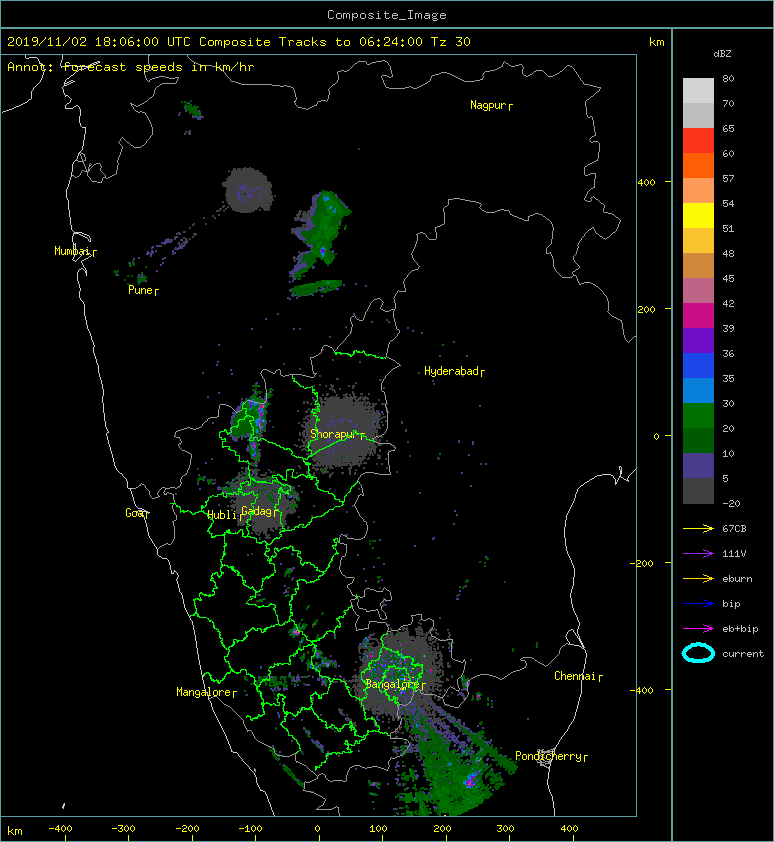This screenshot has height=842, width=774.
Task: Click the 200 tick on vertical axis
Action: (x=646, y=309)
